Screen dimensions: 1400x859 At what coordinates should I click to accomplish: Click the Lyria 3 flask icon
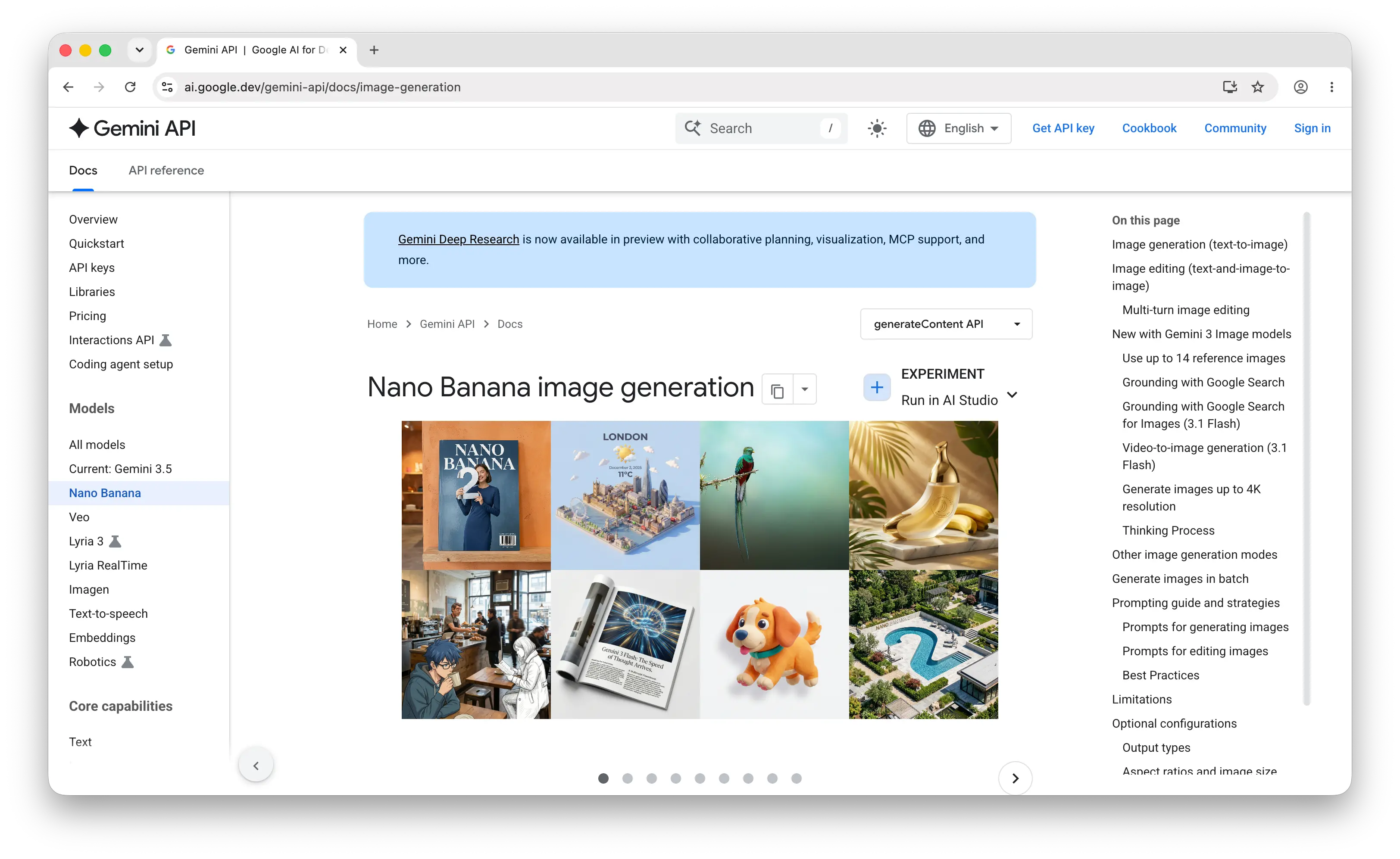coord(115,542)
